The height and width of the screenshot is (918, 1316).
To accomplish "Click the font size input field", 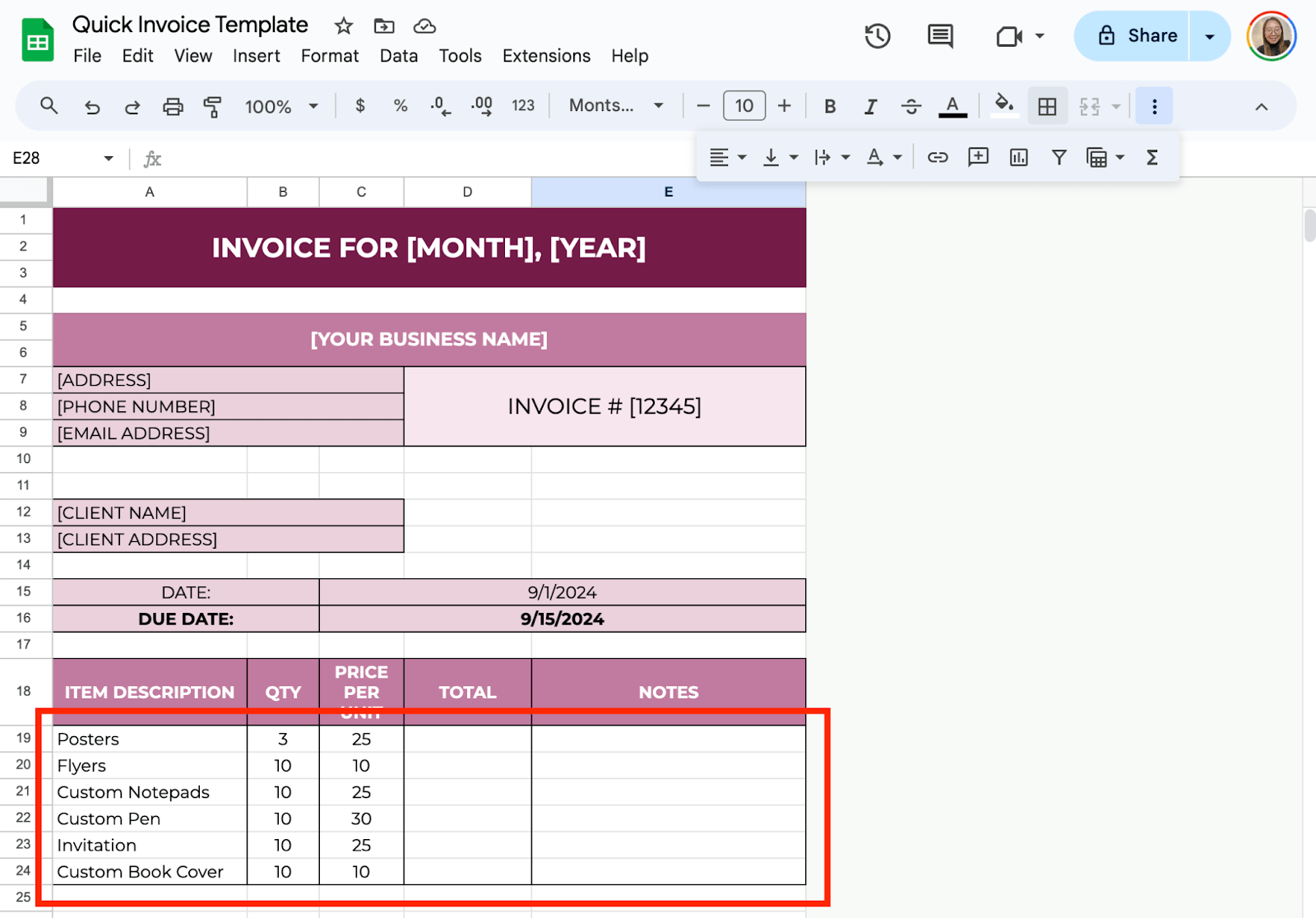I will 744,106.
